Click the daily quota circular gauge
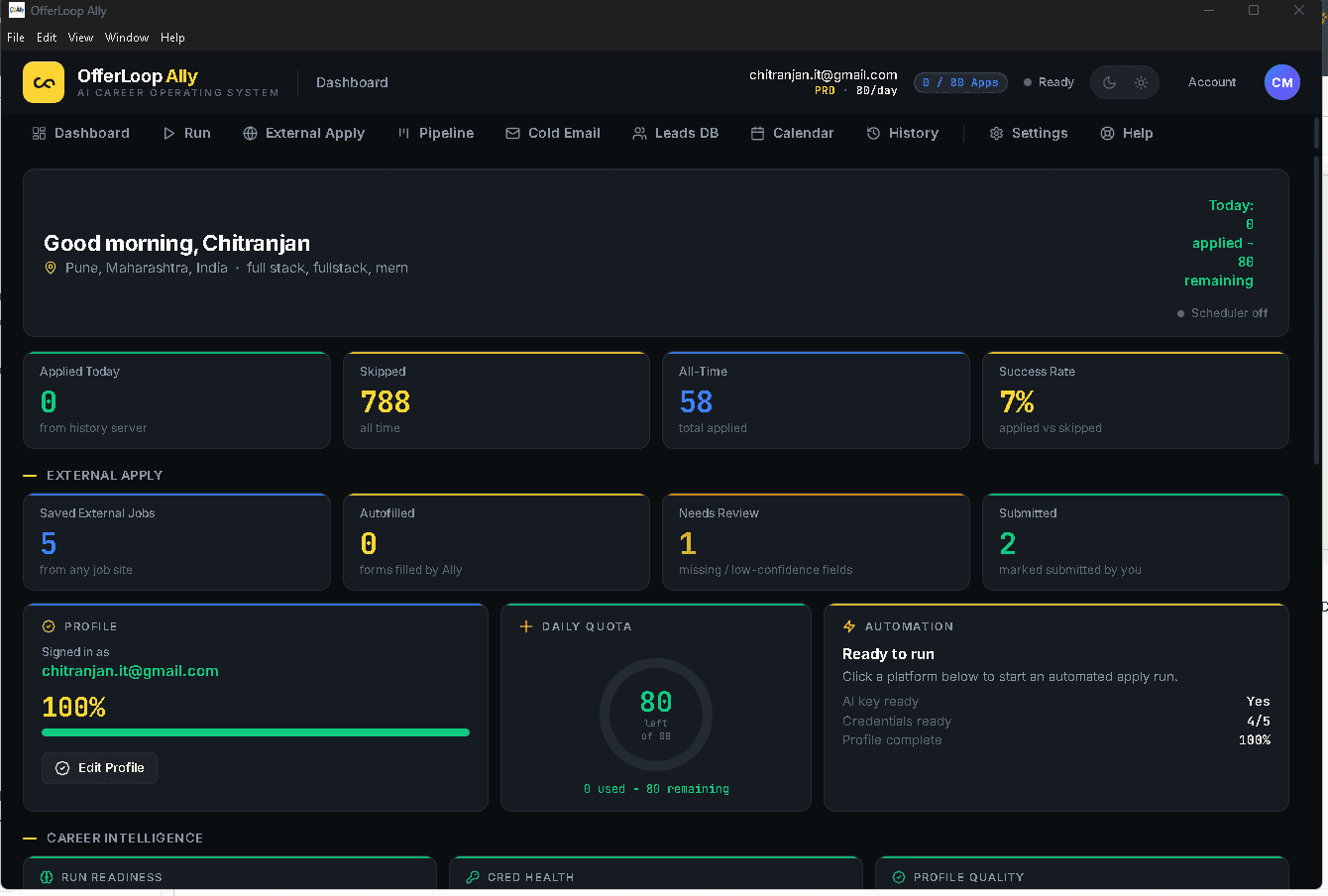Screen dimensions: 1328x896 656,715
